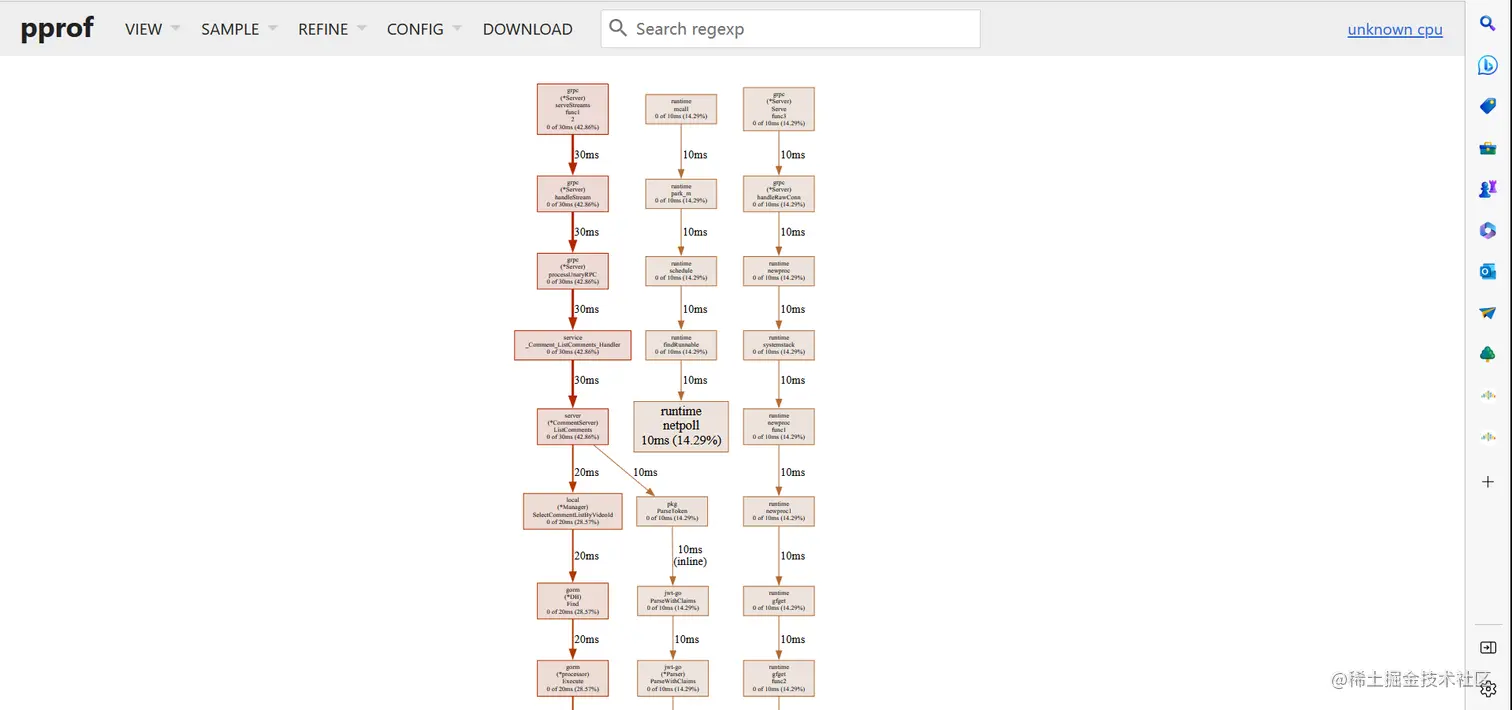
Task: Open the CONFIG dropdown menu
Action: click(424, 29)
